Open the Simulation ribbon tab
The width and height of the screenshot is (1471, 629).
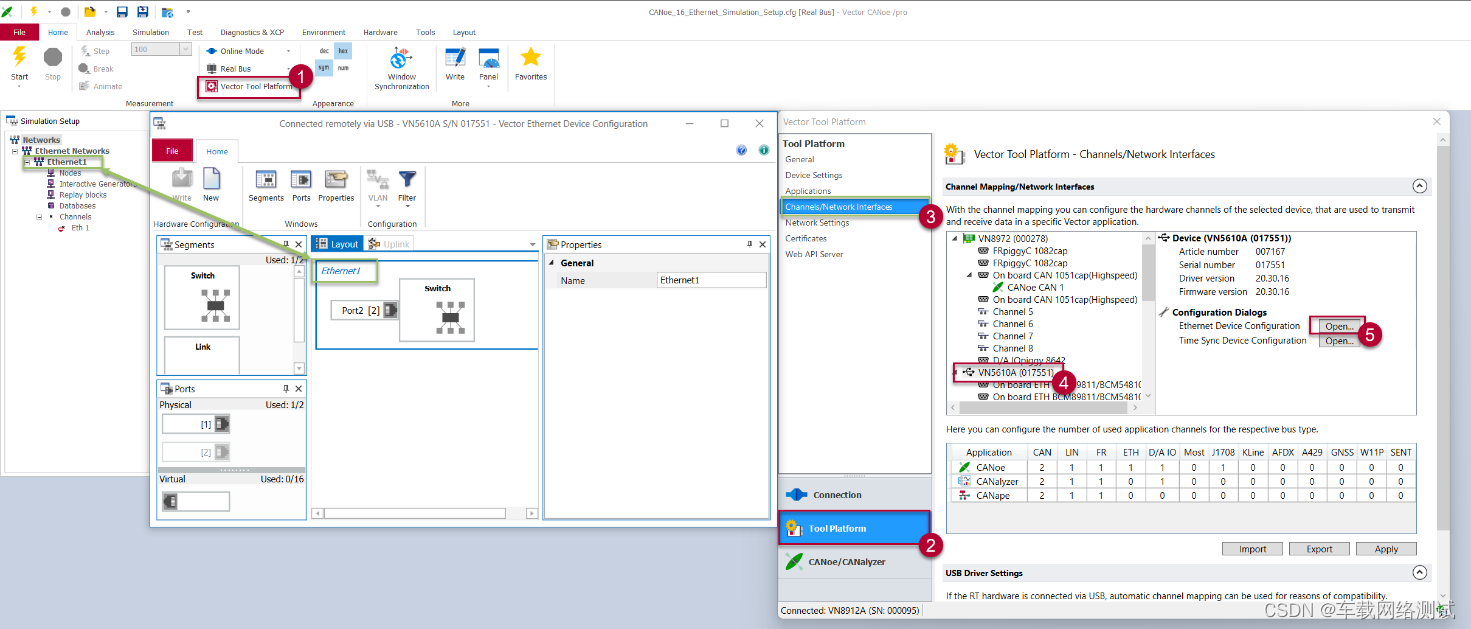[151, 32]
